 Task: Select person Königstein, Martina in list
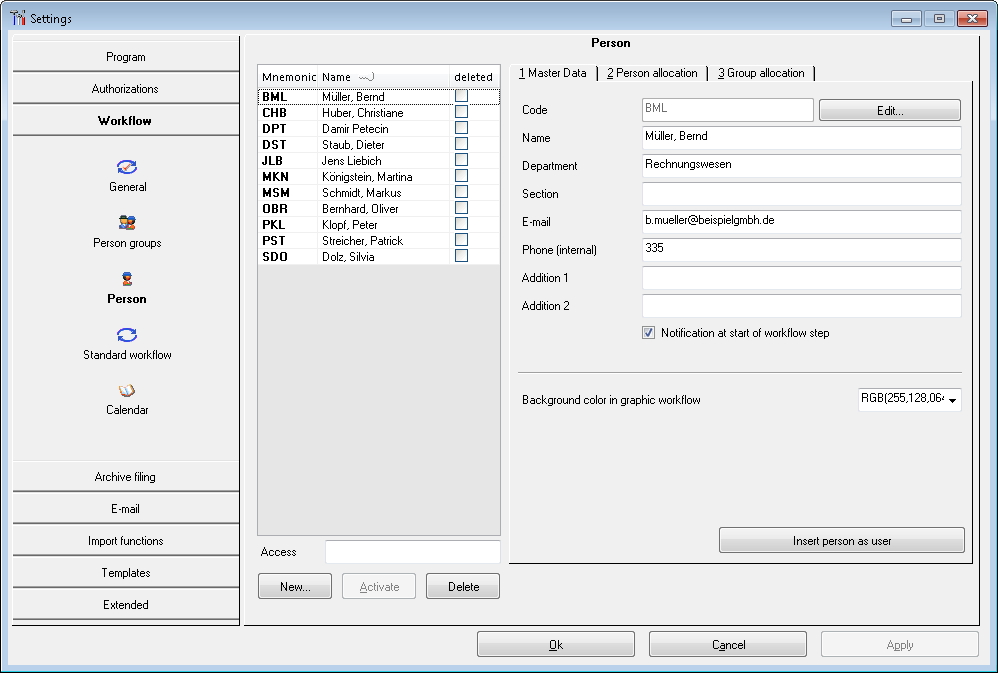point(379,176)
